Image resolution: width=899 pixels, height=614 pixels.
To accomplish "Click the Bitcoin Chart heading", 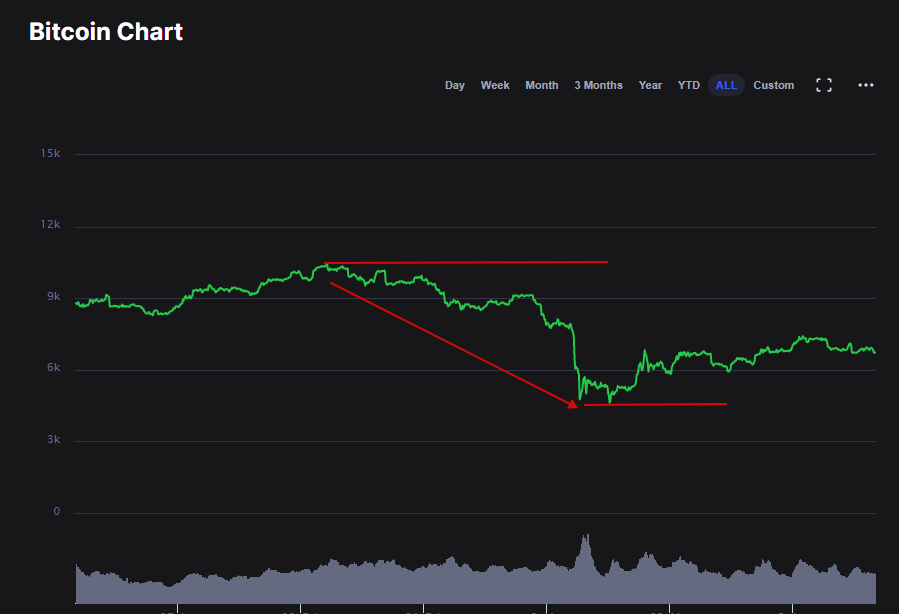I will point(106,32).
